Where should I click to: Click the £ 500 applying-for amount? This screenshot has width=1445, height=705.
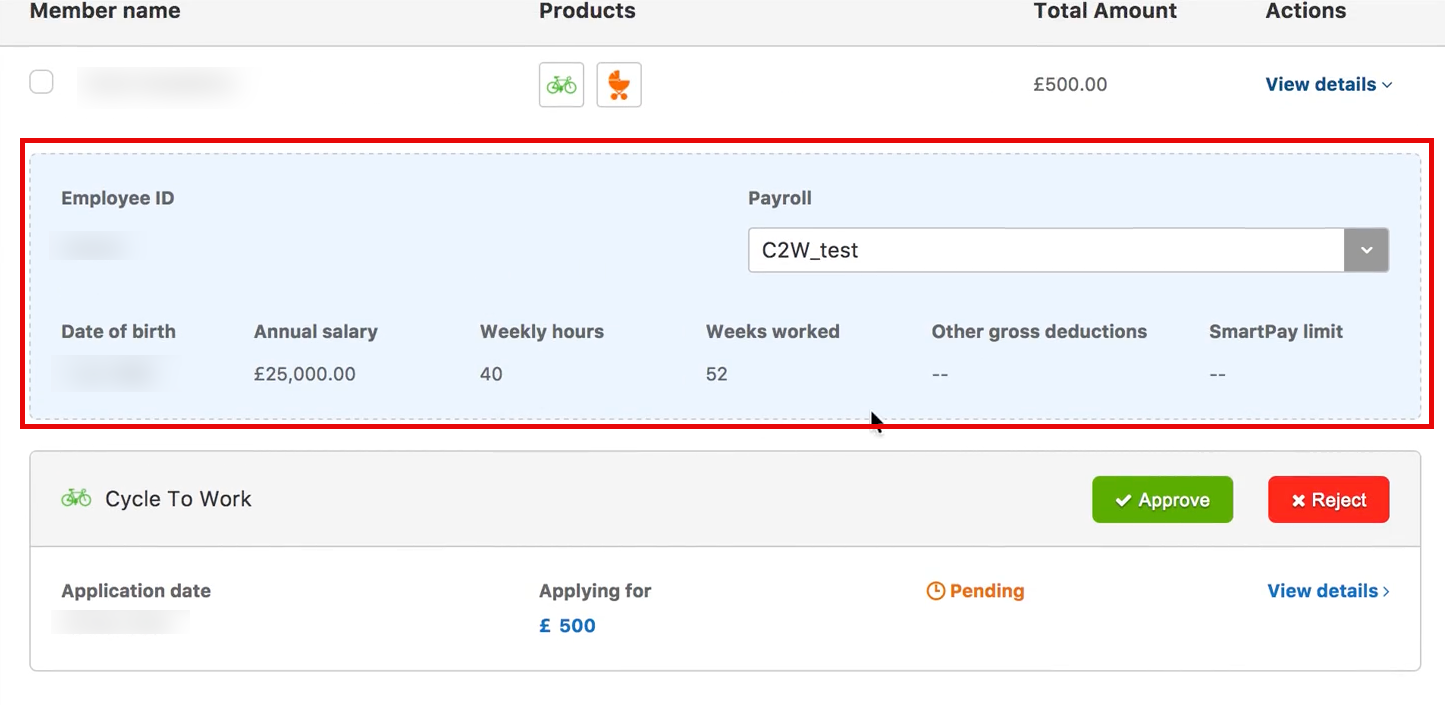(x=567, y=626)
